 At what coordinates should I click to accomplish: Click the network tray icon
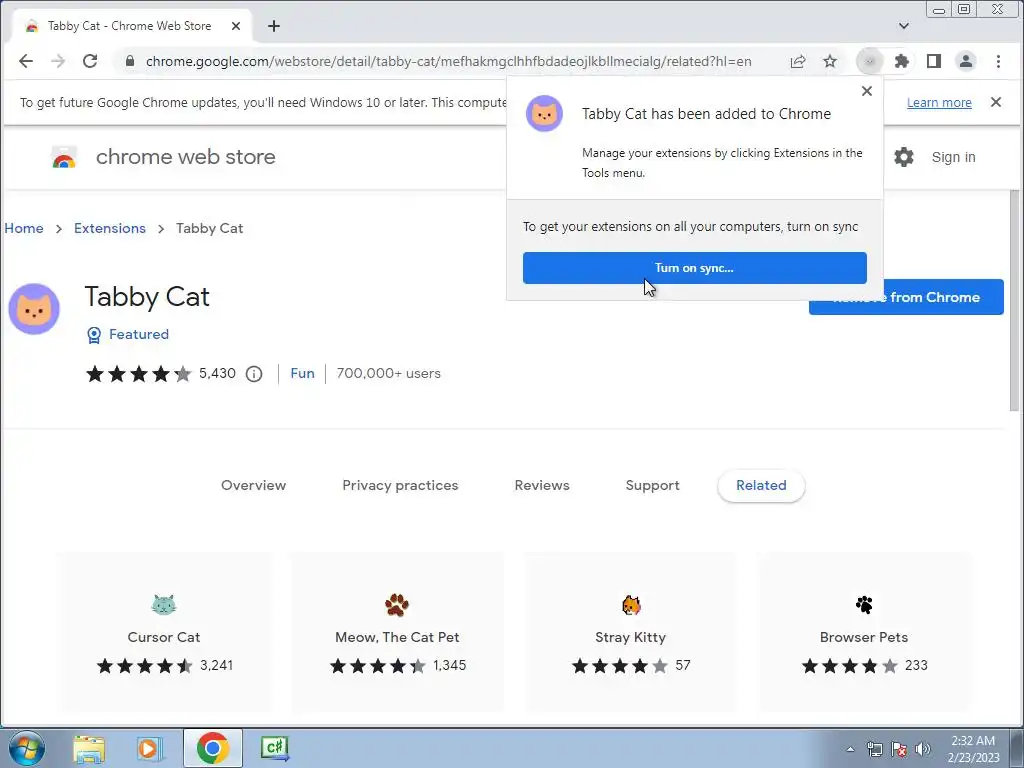874,749
